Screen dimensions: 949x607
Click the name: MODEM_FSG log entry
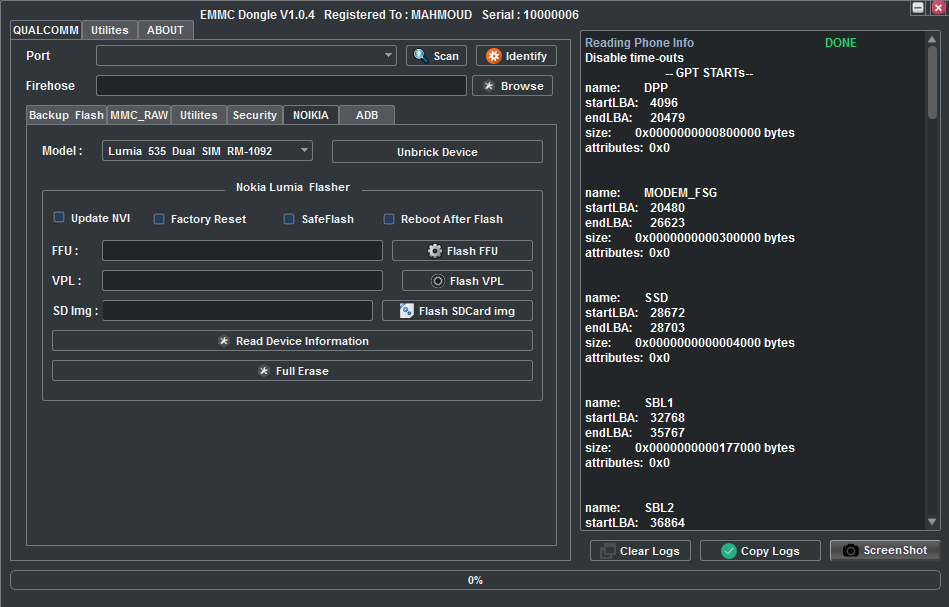tap(651, 192)
